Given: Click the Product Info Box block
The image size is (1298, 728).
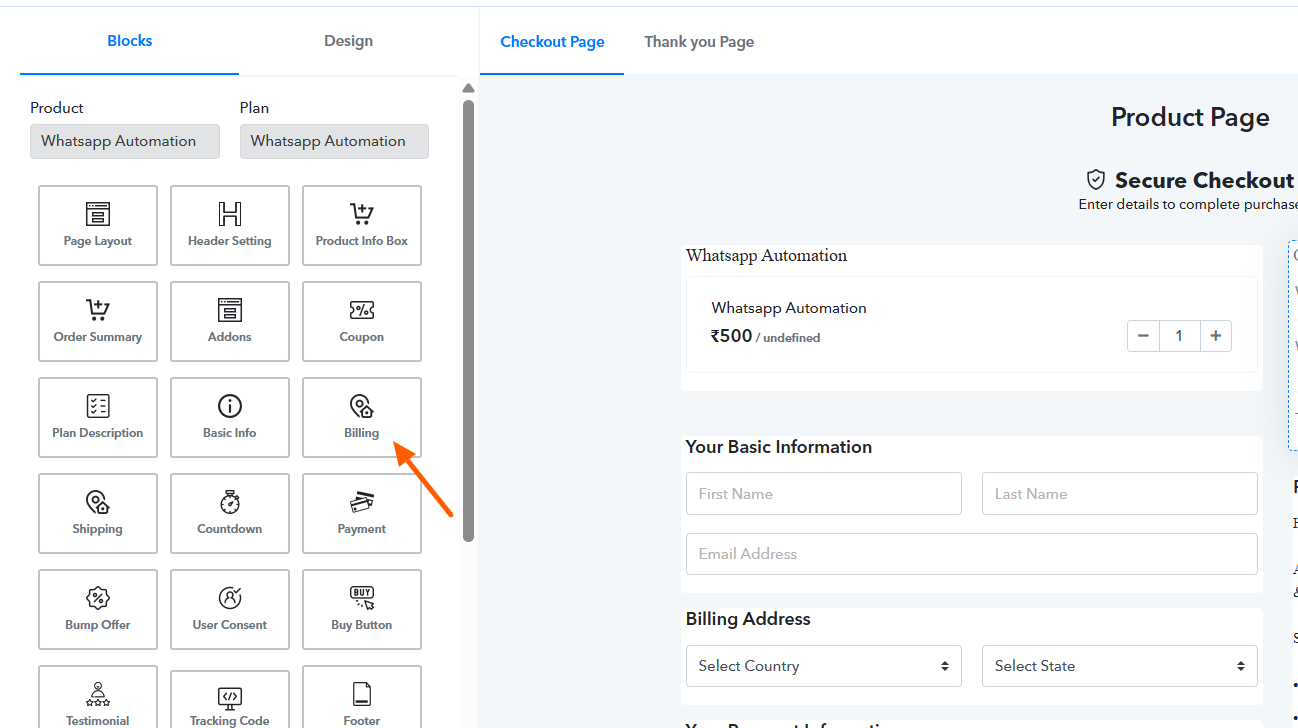Looking at the screenshot, I should [x=362, y=225].
